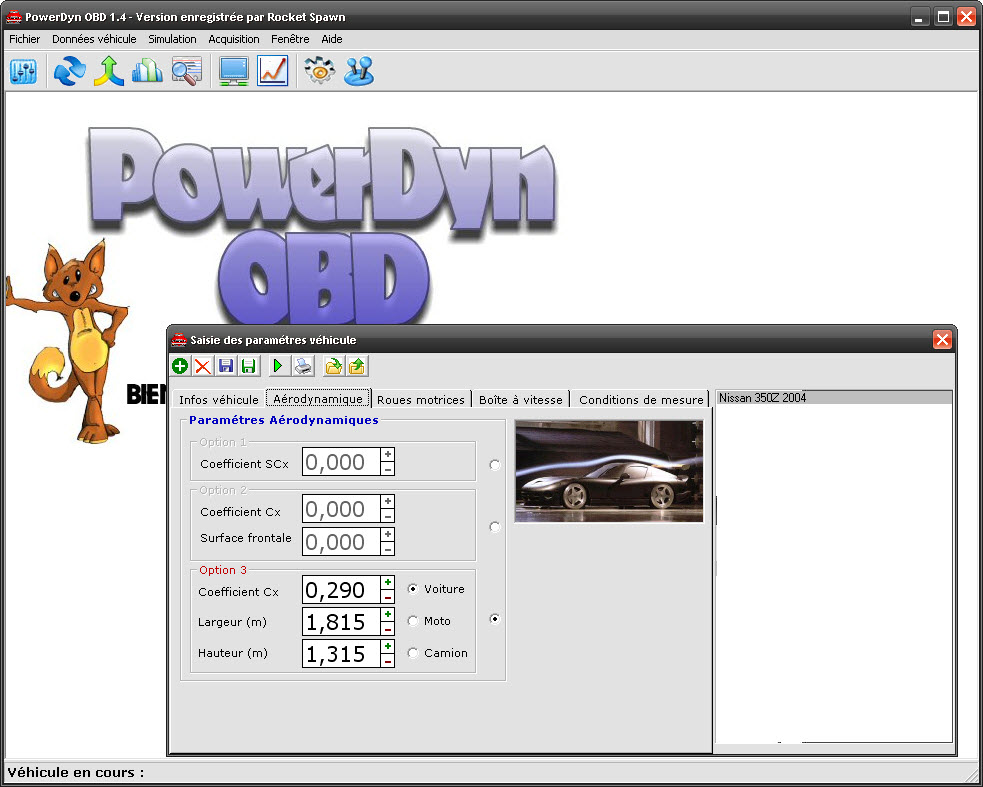
Task: Click the folder with incoming arrow icon
Action: point(334,366)
